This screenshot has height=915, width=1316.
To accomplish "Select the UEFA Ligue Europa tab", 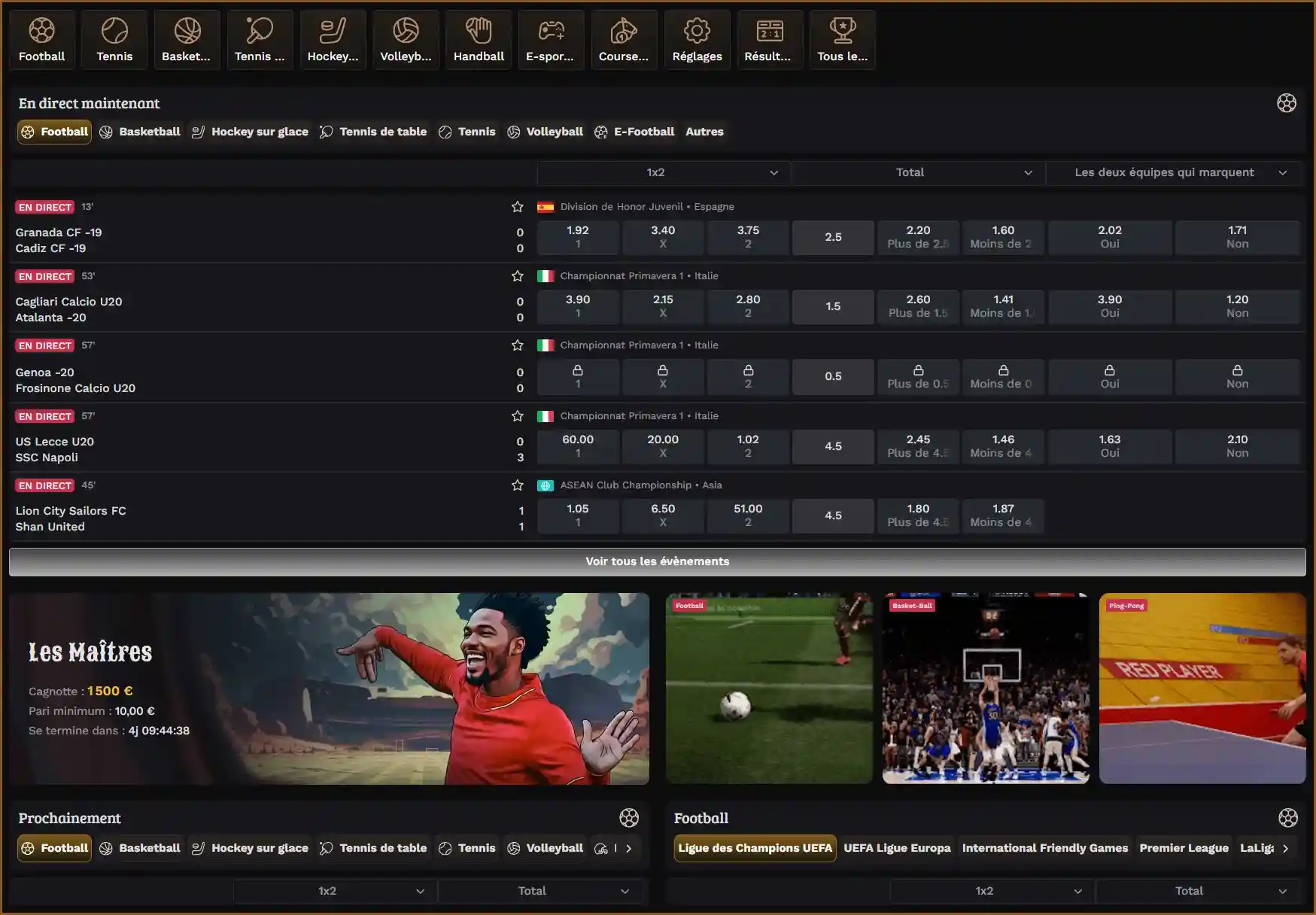I will point(897,848).
